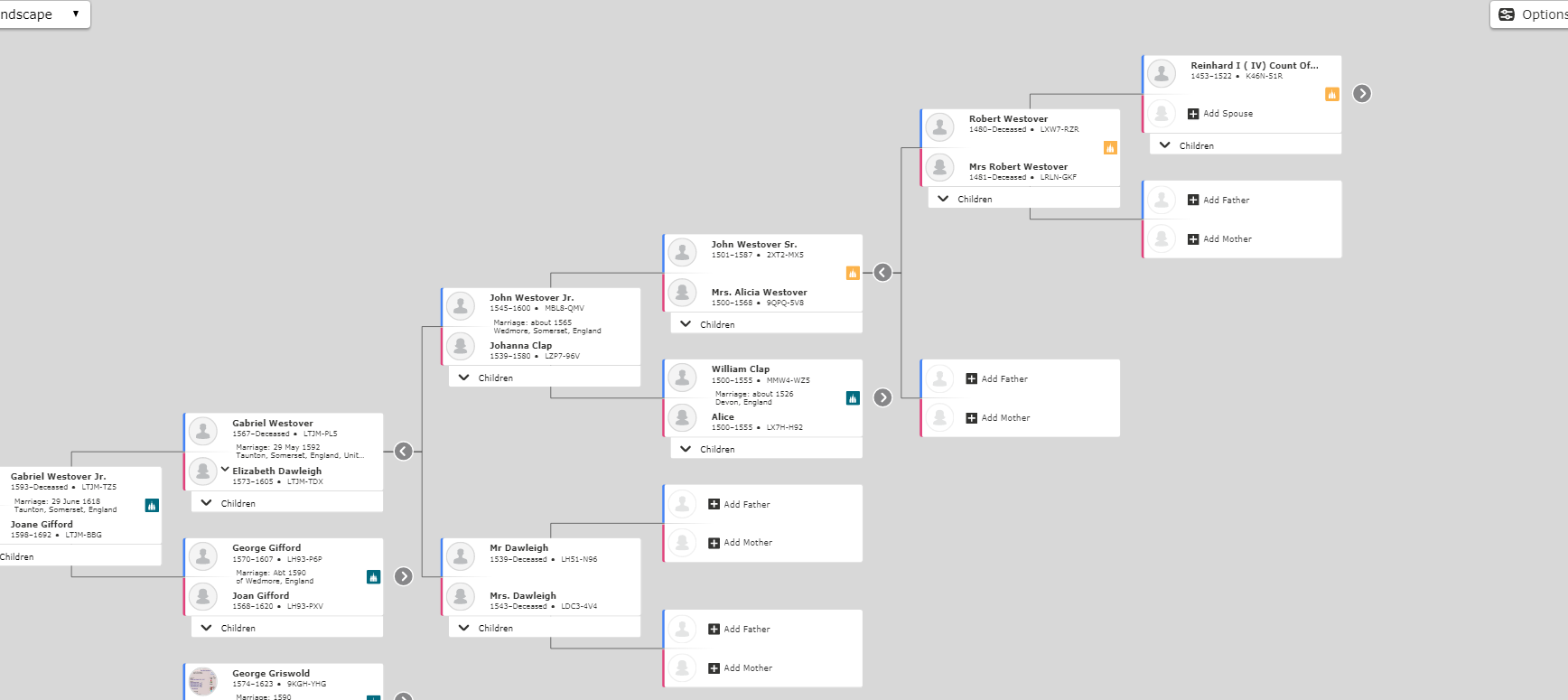
Task: Collapse the Children section under Robert Westover
Action: (x=942, y=198)
